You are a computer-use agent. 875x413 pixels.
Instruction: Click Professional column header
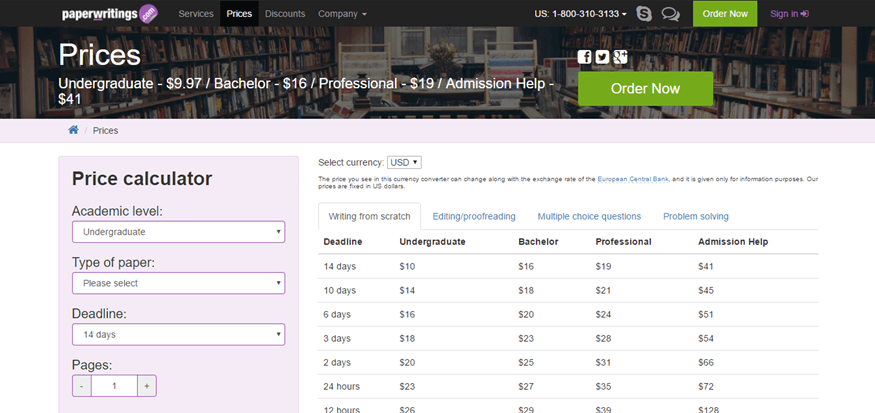click(623, 242)
